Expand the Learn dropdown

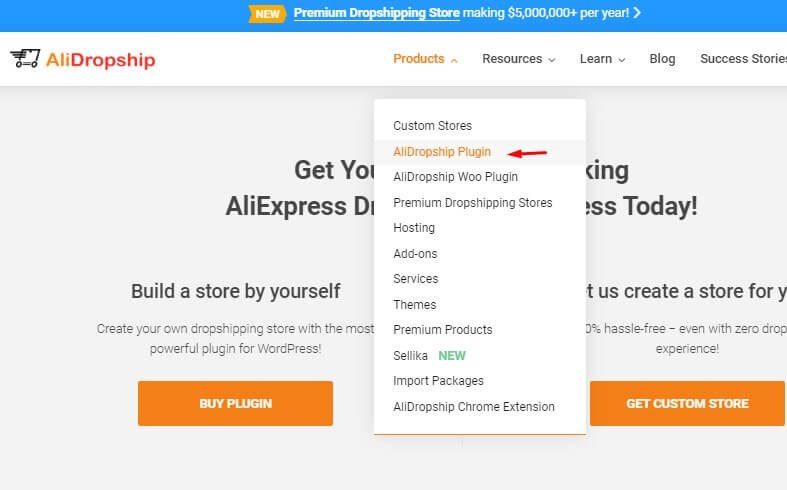(602, 59)
